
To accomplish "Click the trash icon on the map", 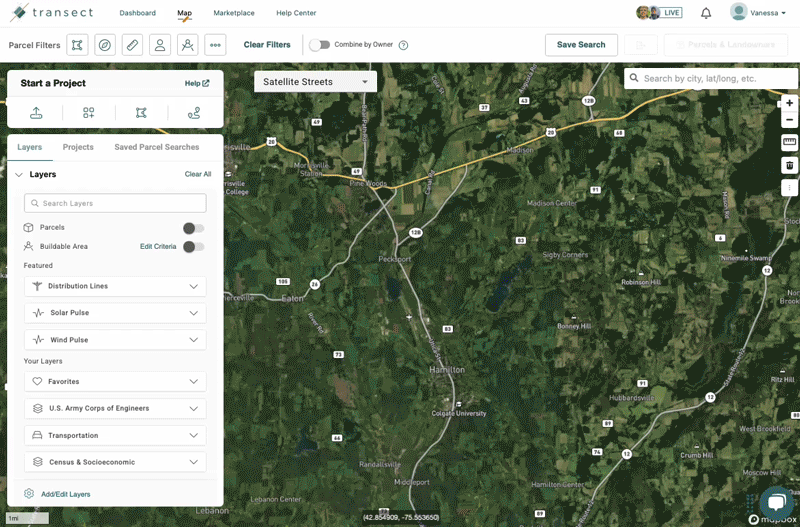I will coord(789,165).
